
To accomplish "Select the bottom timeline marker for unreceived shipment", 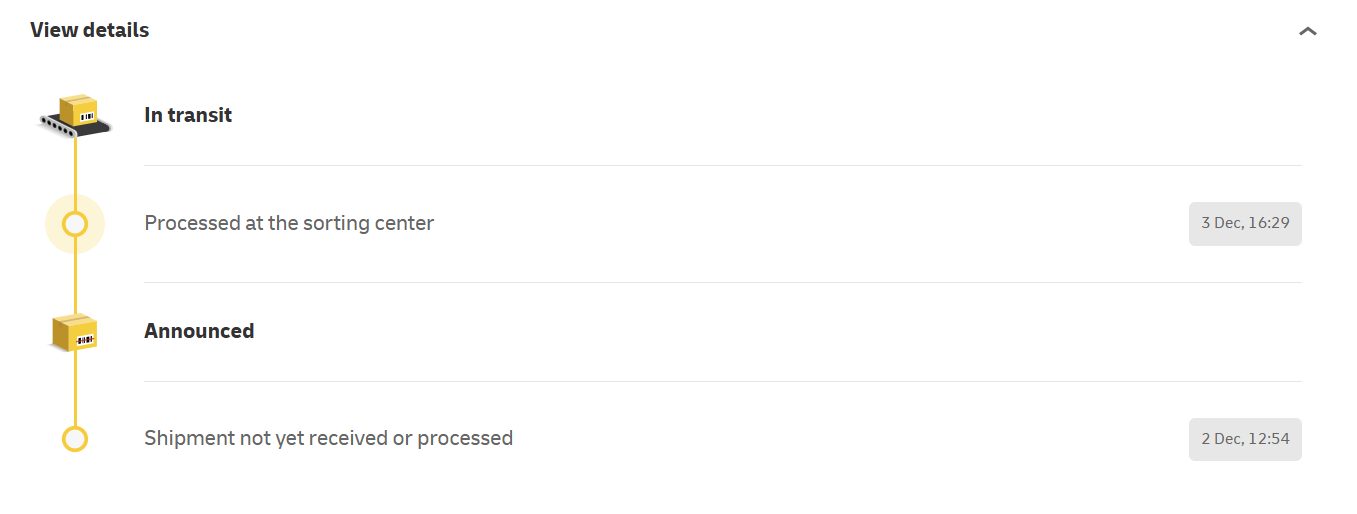I will click(75, 439).
